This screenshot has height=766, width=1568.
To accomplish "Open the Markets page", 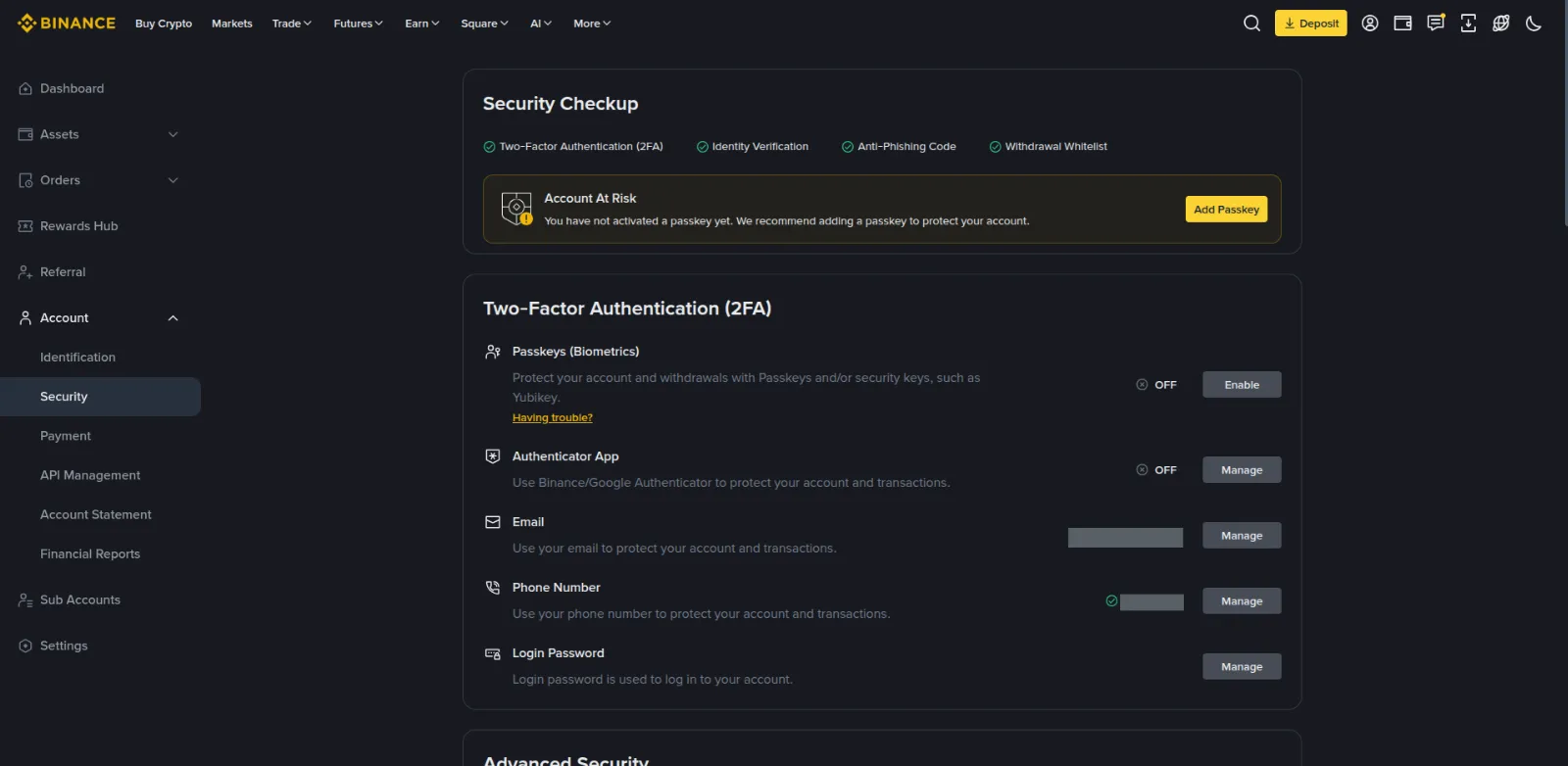I will click(x=232, y=24).
